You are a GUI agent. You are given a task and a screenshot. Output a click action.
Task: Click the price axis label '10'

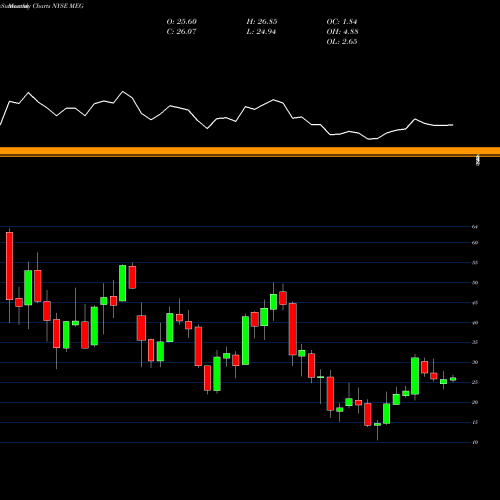tap(475, 443)
